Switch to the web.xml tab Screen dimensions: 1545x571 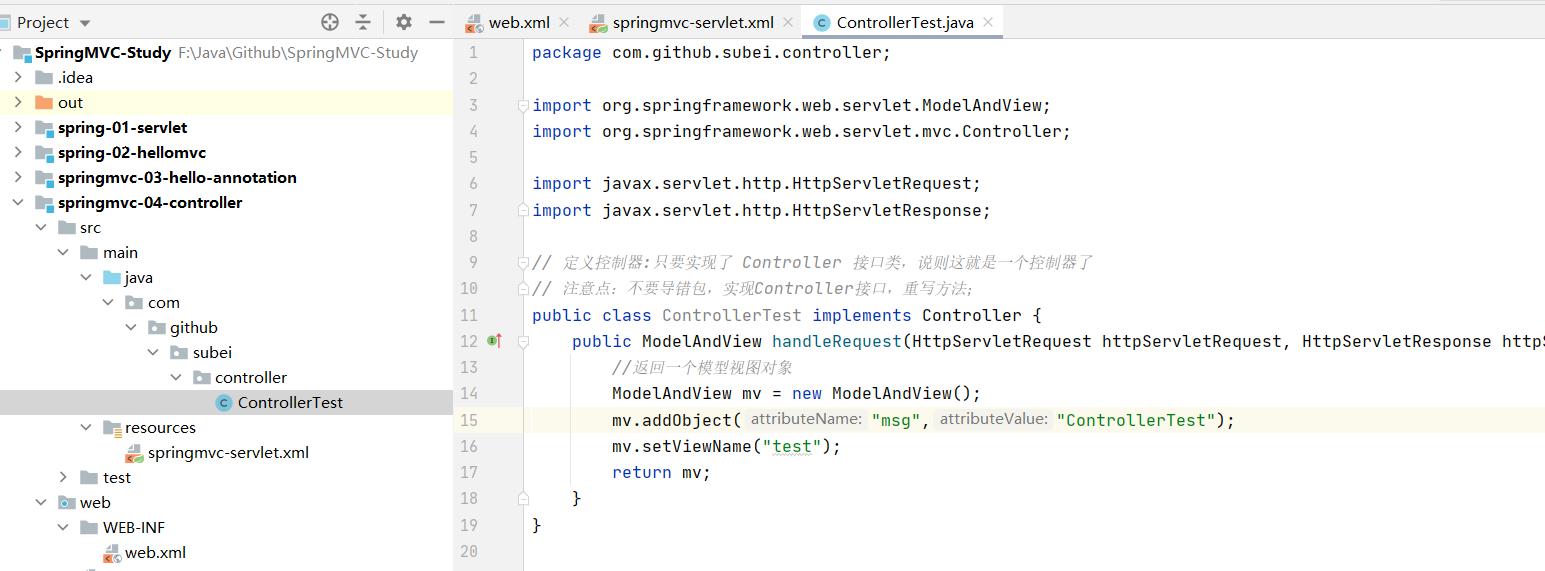(x=518, y=22)
